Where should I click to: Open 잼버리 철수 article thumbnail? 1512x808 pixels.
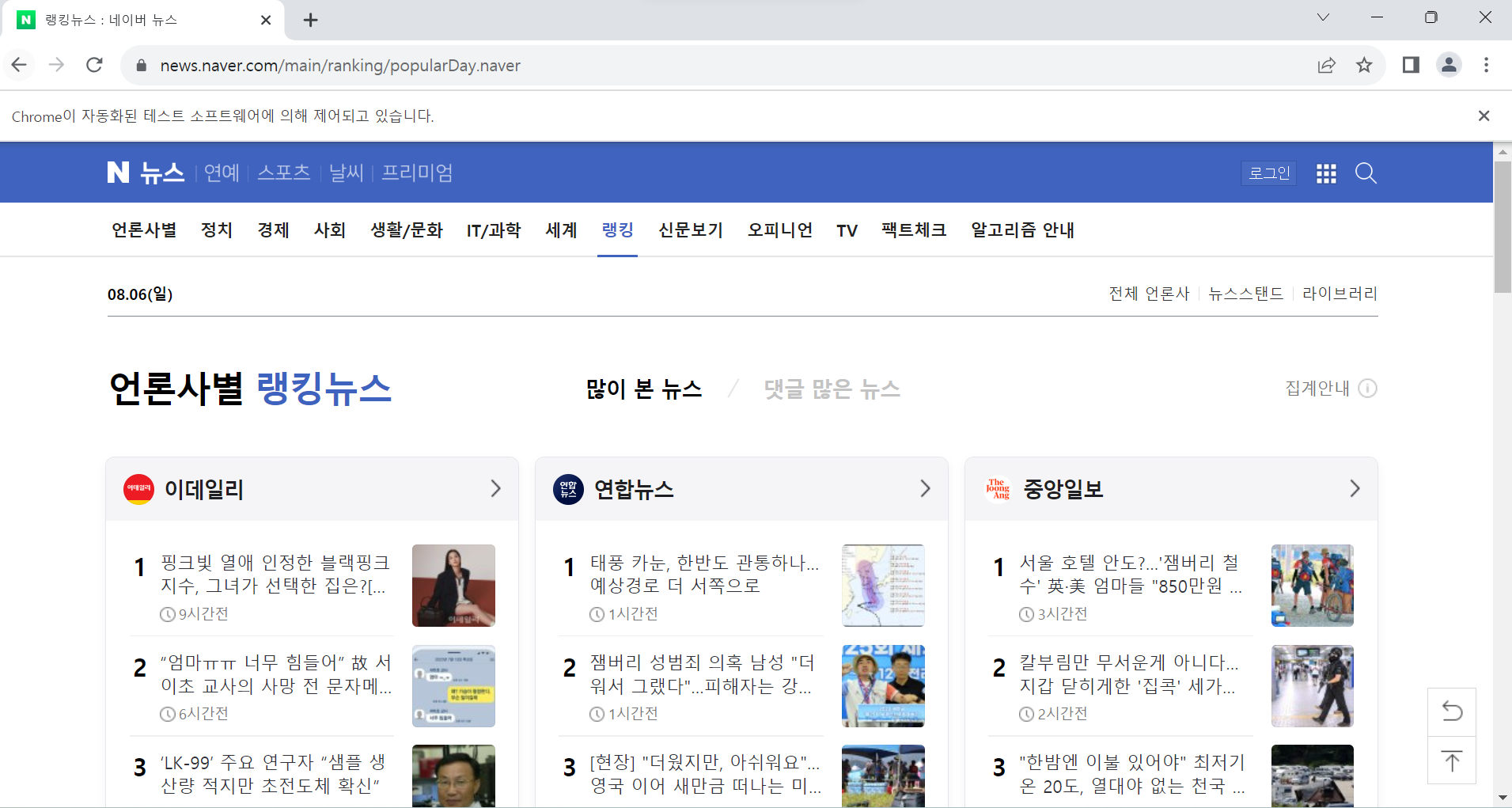pos(1313,586)
